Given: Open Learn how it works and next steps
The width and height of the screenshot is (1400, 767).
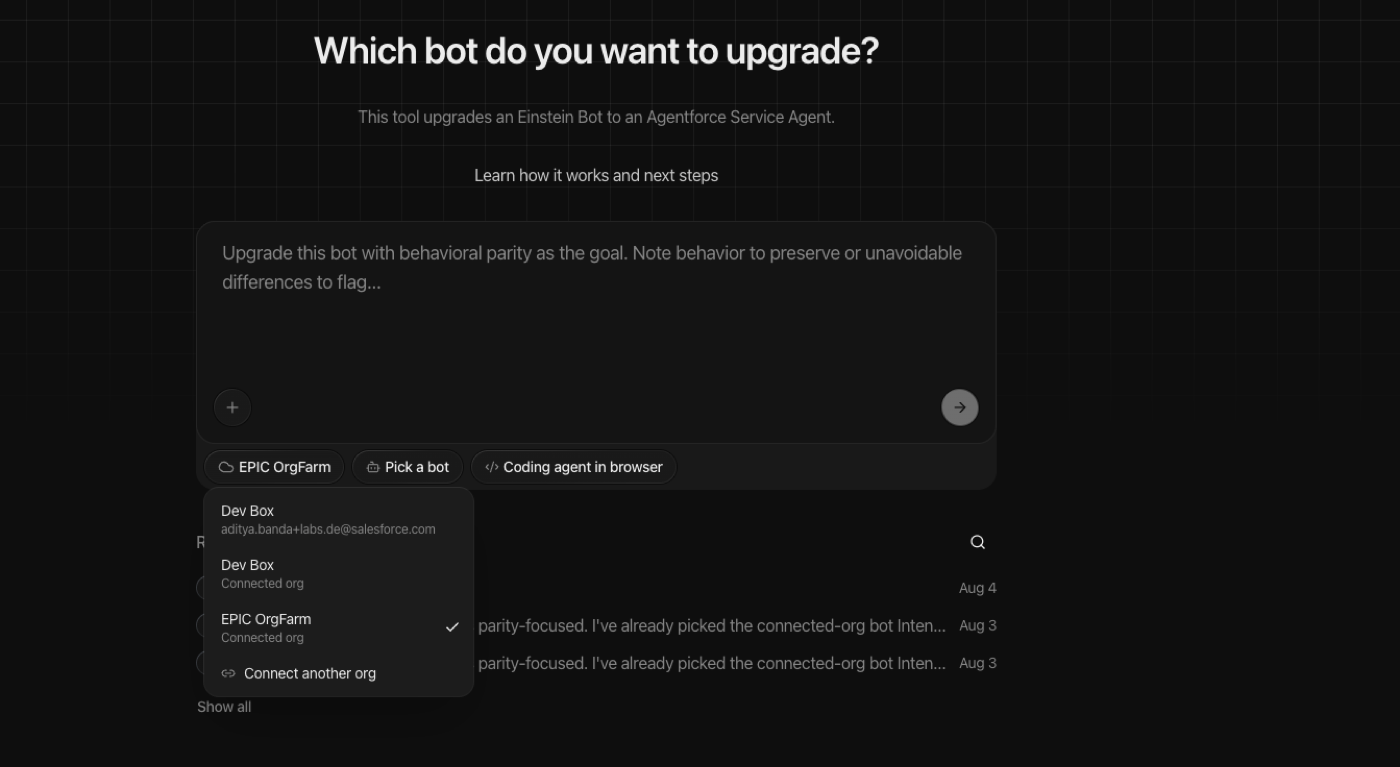Looking at the screenshot, I should pyautogui.click(x=596, y=175).
